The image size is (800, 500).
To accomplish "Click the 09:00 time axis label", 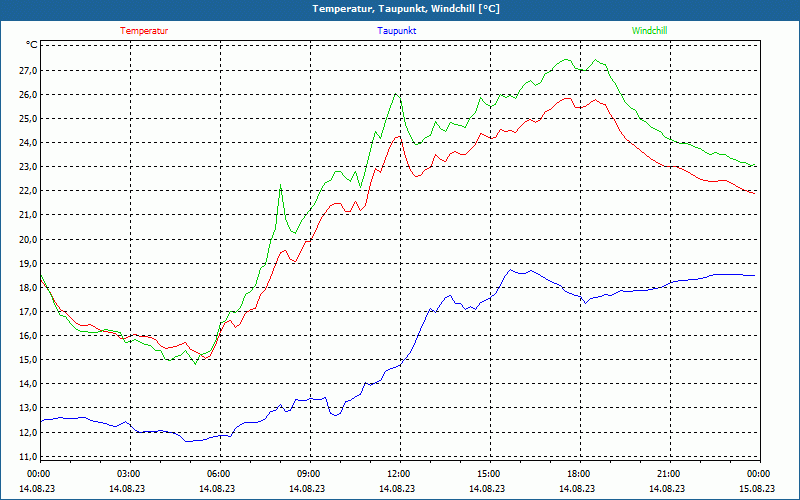I will (310, 474).
